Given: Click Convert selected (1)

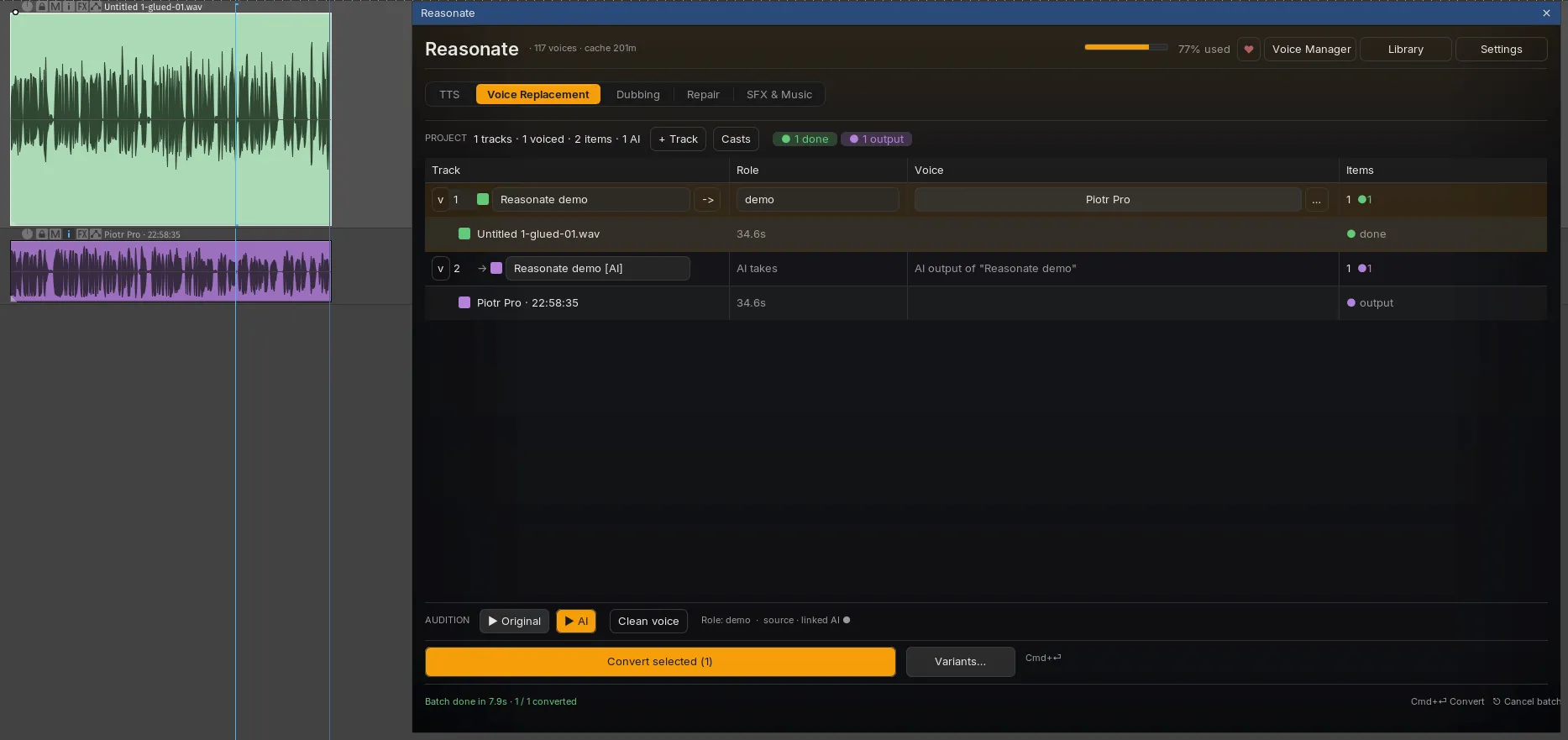Looking at the screenshot, I should point(660,661).
